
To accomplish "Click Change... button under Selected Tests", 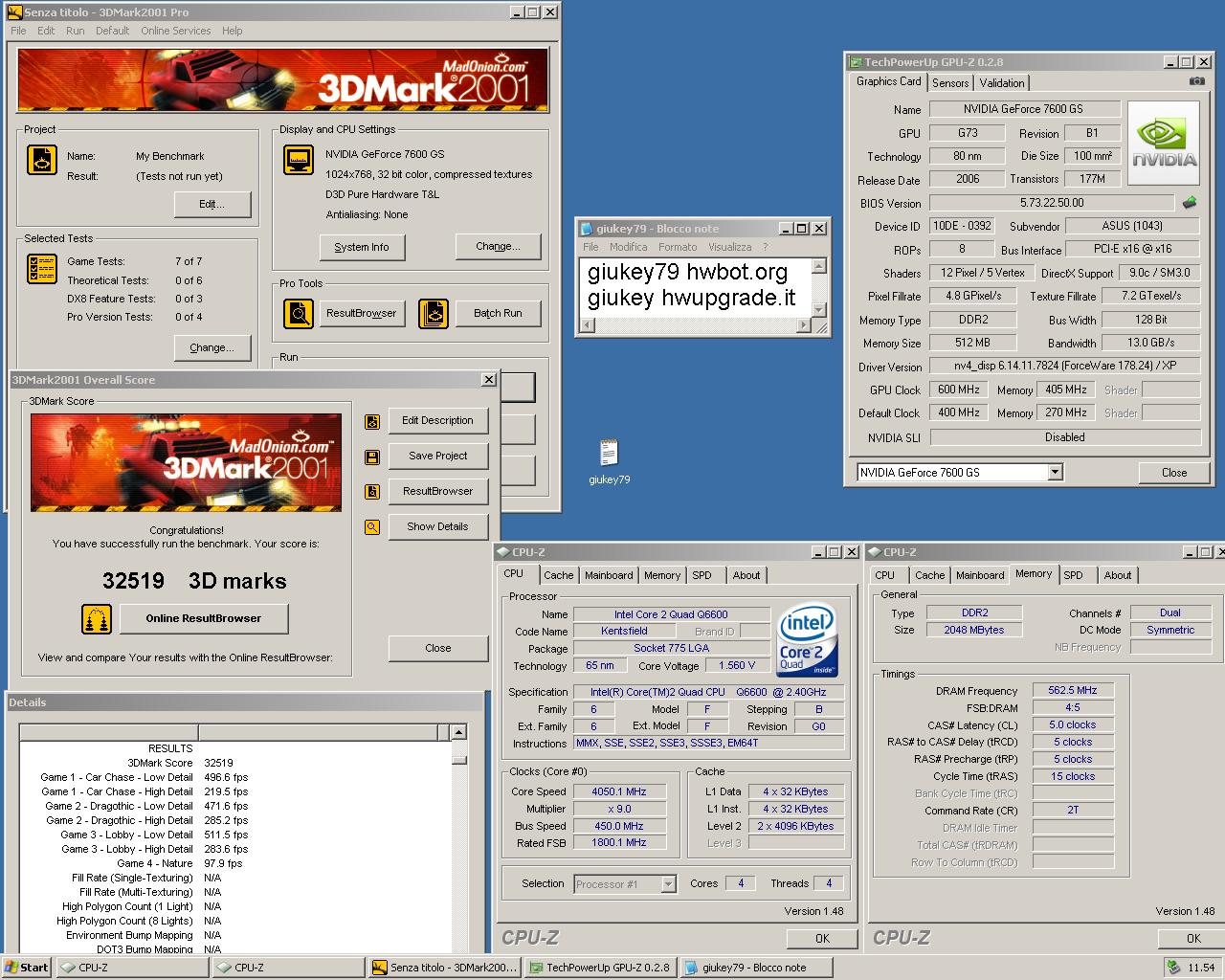I will tap(212, 347).
